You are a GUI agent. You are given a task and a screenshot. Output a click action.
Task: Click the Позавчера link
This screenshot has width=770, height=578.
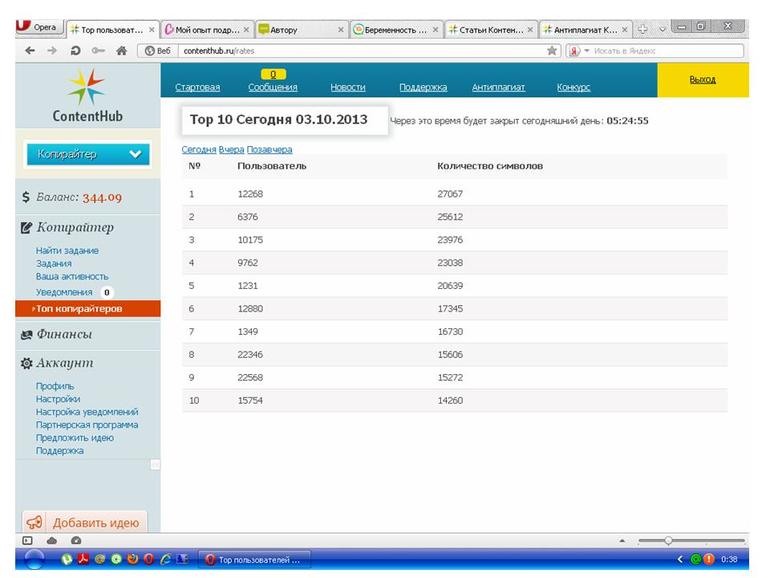pyautogui.click(x=269, y=149)
